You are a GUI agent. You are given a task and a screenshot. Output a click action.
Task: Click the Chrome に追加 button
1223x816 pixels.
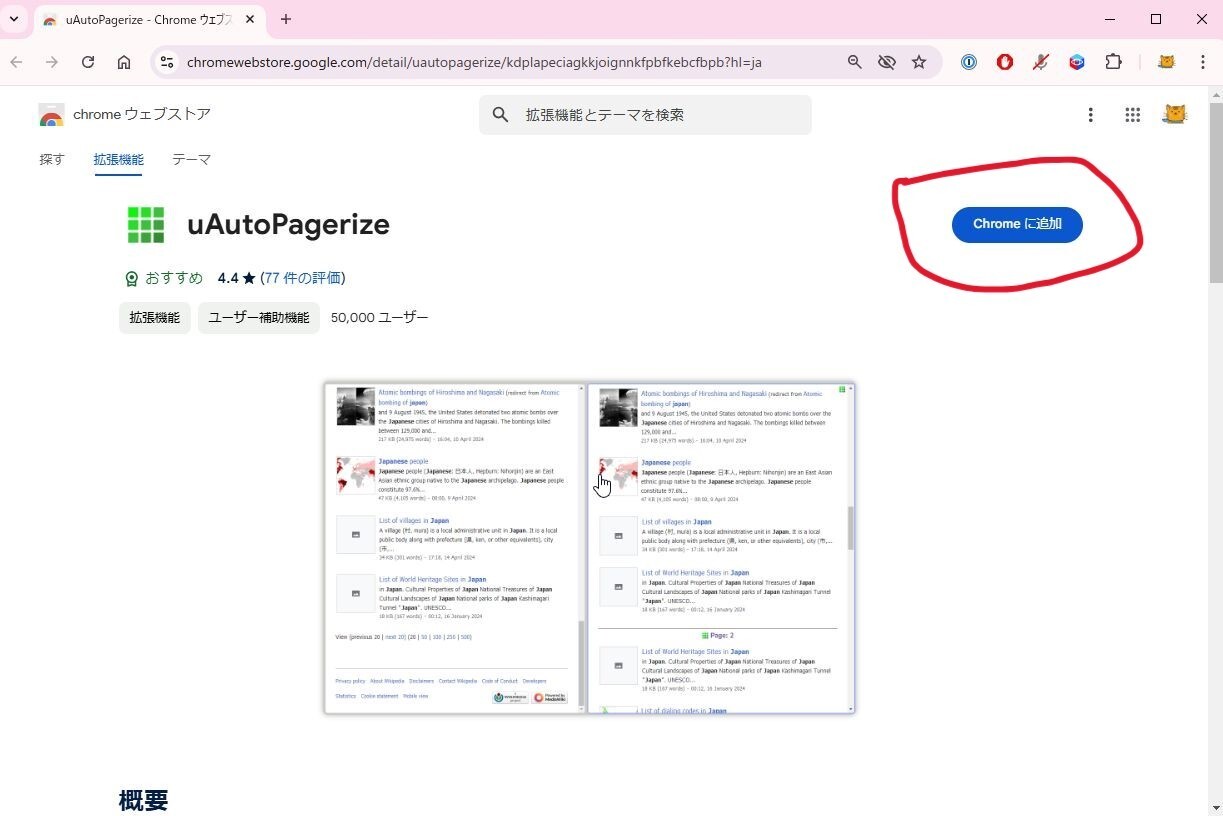(x=1017, y=224)
